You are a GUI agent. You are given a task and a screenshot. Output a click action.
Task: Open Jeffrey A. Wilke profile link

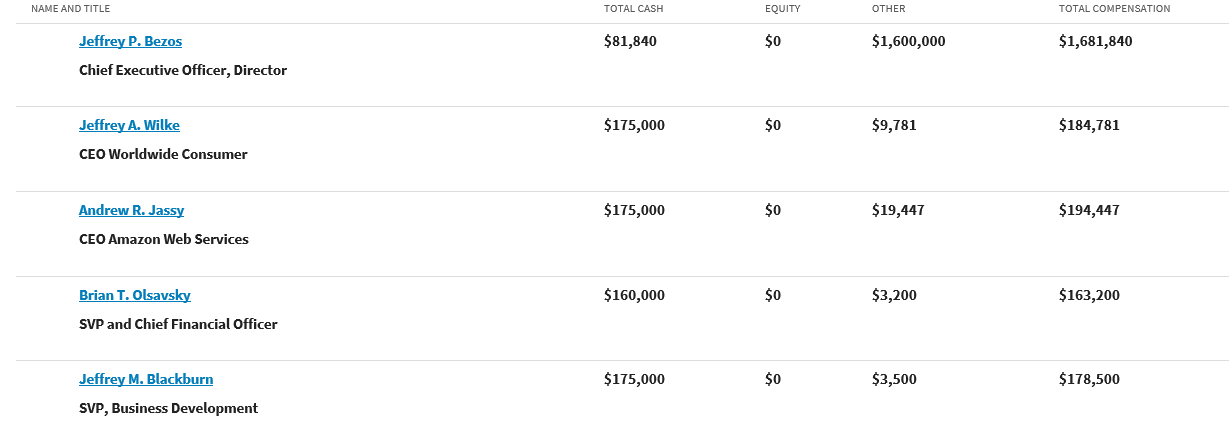coord(129,125)
